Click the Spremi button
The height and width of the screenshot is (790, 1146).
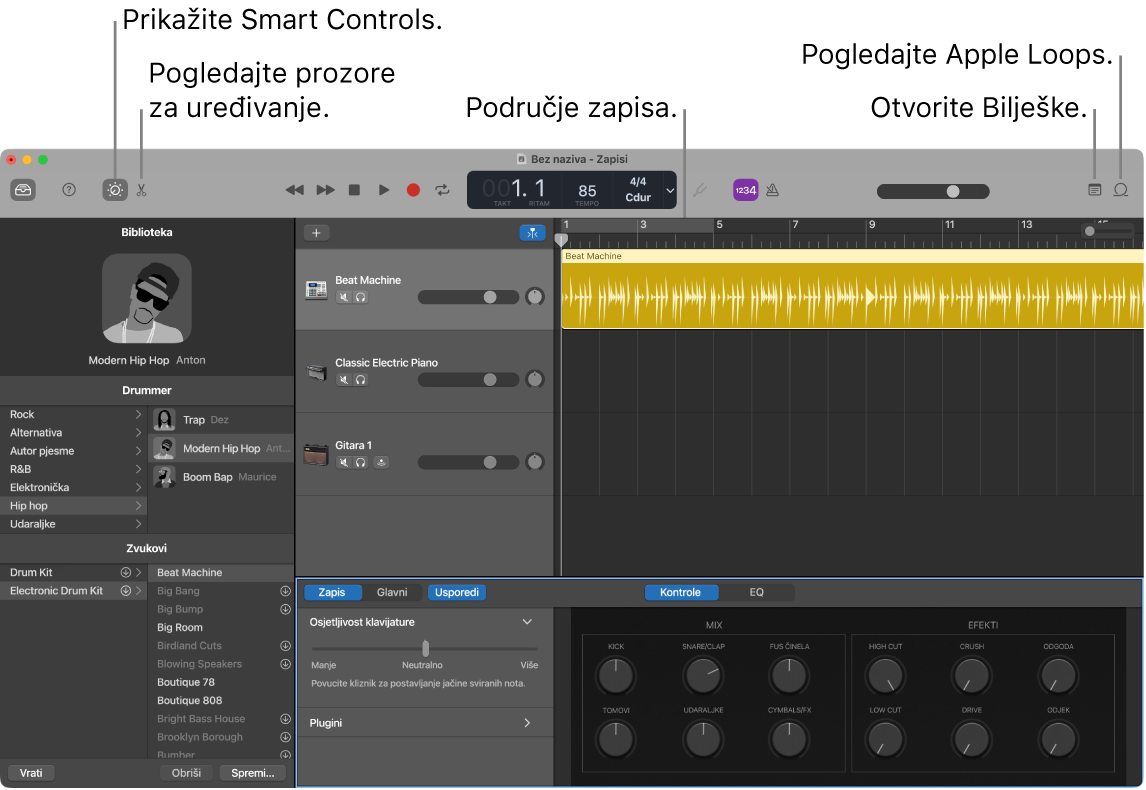(252, 772)
